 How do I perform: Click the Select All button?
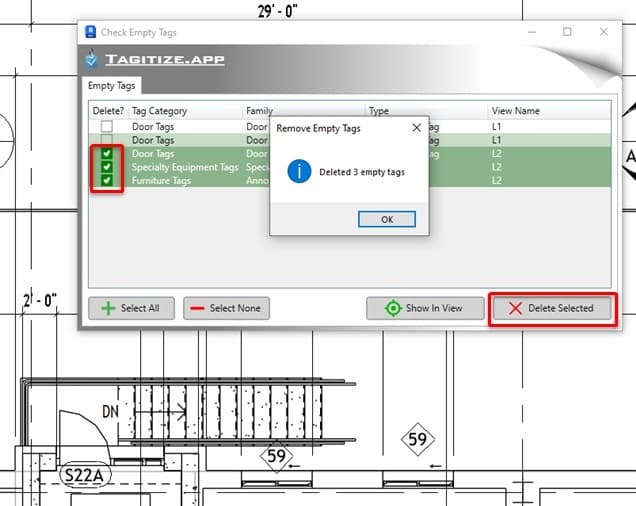point(131,308)
